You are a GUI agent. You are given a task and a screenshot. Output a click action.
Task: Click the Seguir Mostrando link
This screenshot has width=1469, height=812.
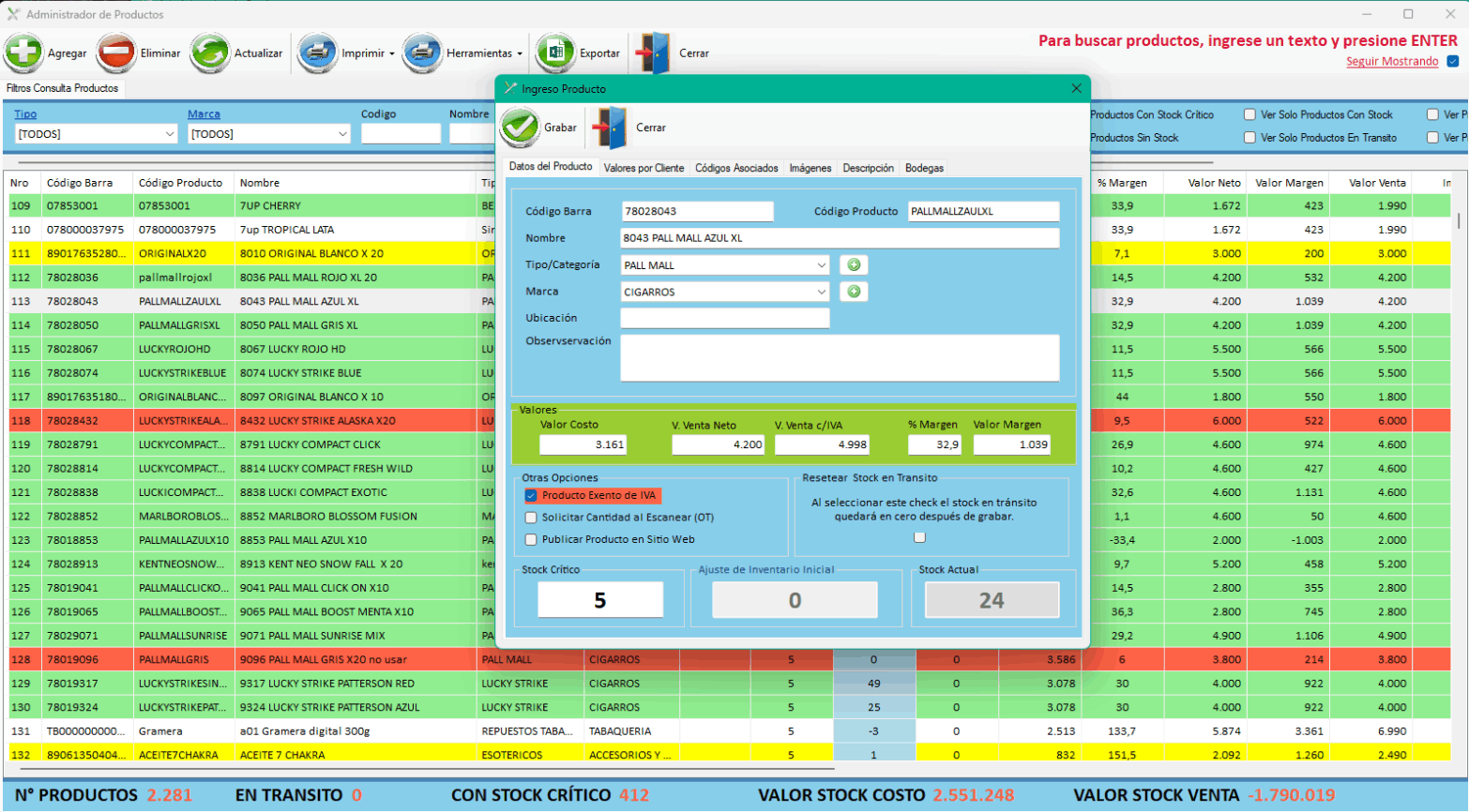tap(1392, 62)
